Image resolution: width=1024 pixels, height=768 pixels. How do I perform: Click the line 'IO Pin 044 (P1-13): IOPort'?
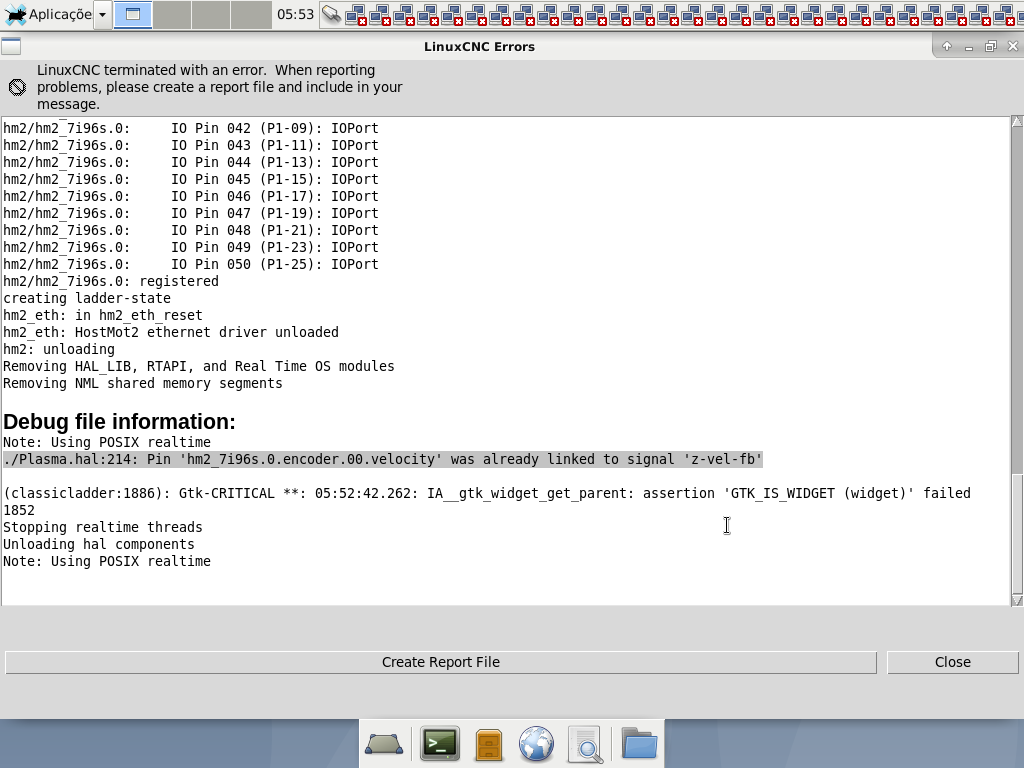[x=191, y=162]
